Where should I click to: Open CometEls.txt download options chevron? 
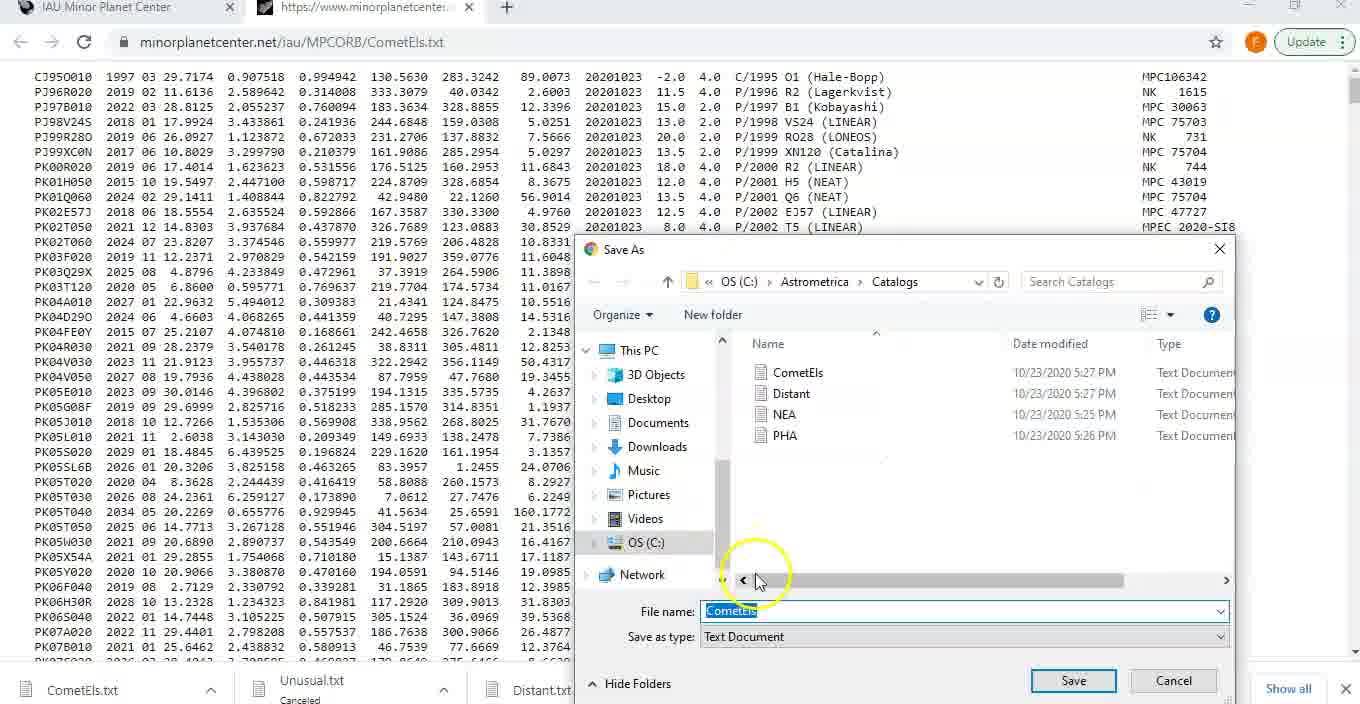pos(211,690)
